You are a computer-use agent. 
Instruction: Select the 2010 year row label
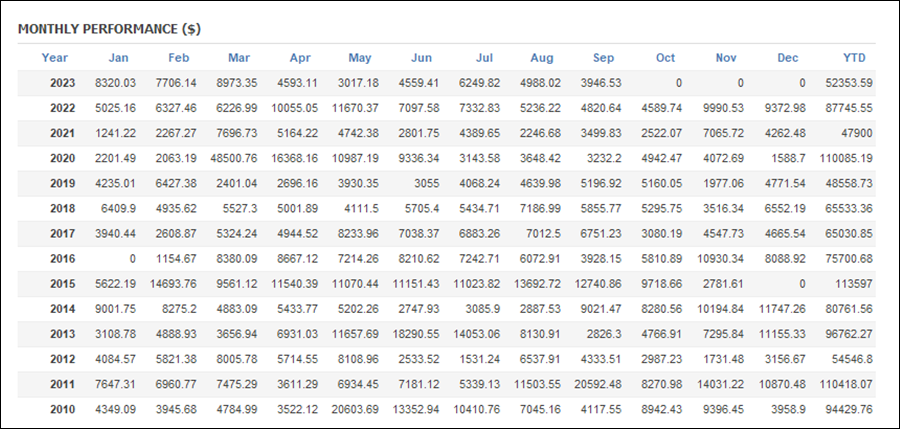pyautogui.click(x=63, y=409)
